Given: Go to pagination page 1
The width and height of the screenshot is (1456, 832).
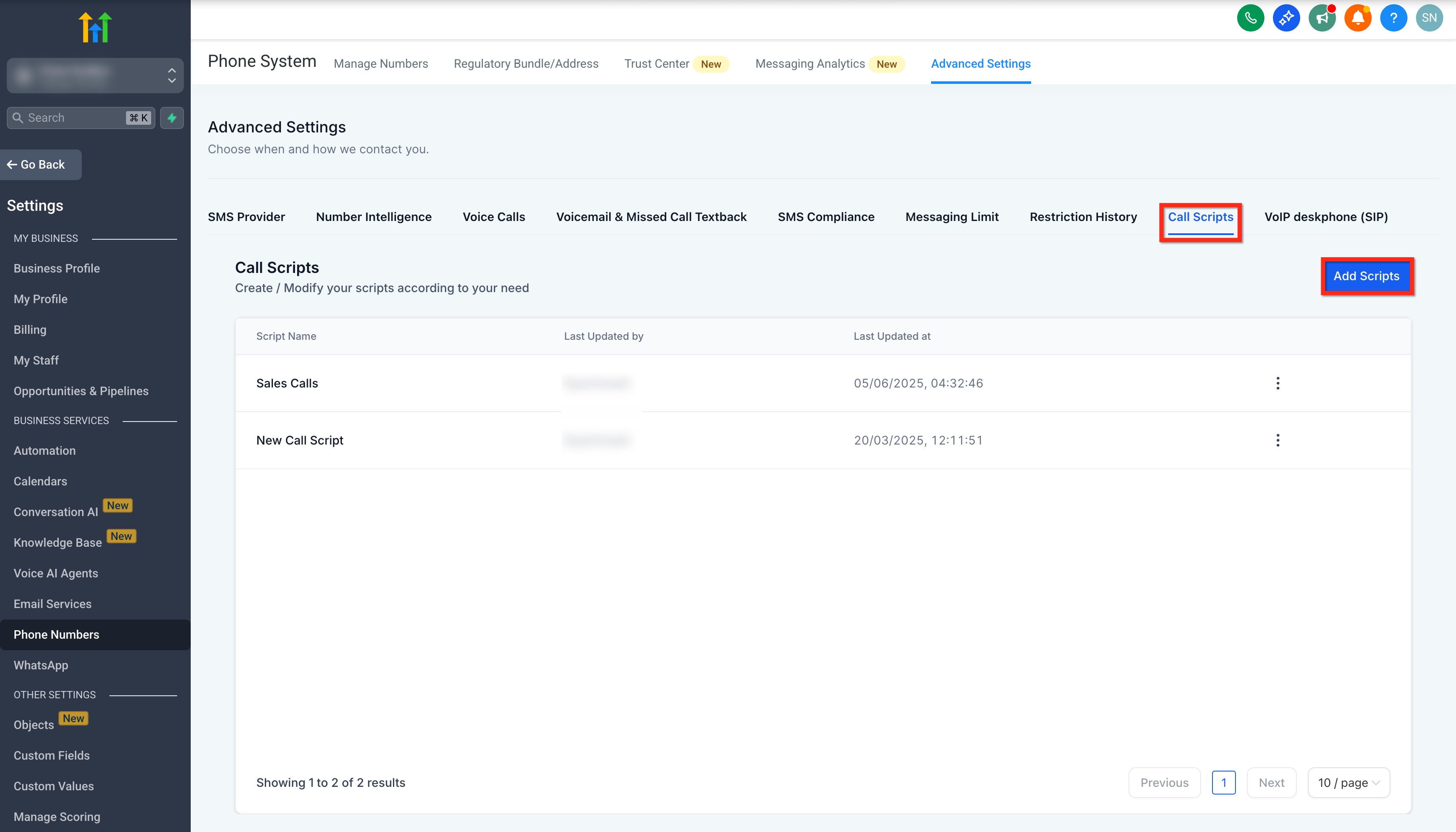Looking at the screenshot, I should pos(1223,782).
